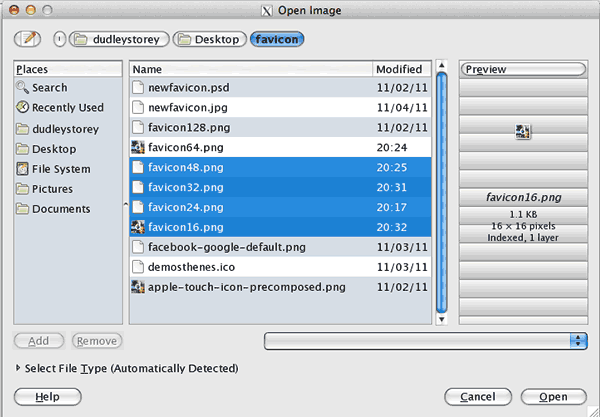Select Documents in Places sidebar

click(x=68, y=208)
